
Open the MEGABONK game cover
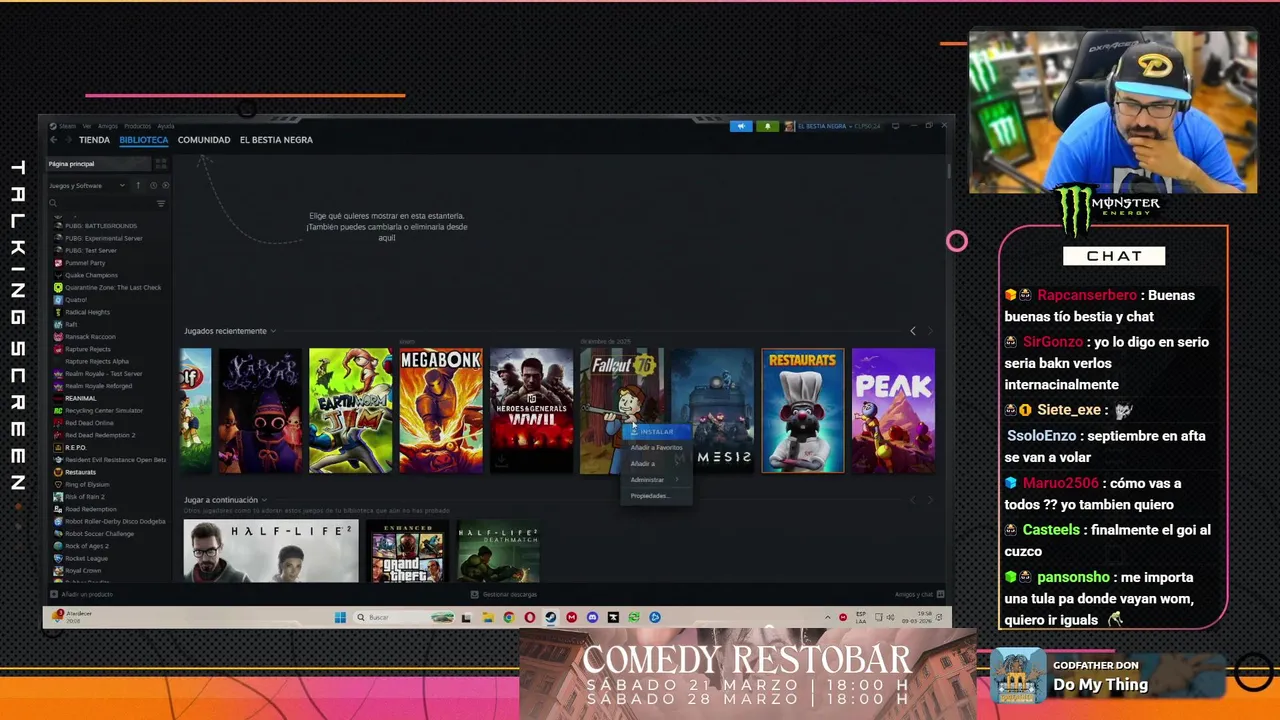(441, 410)
